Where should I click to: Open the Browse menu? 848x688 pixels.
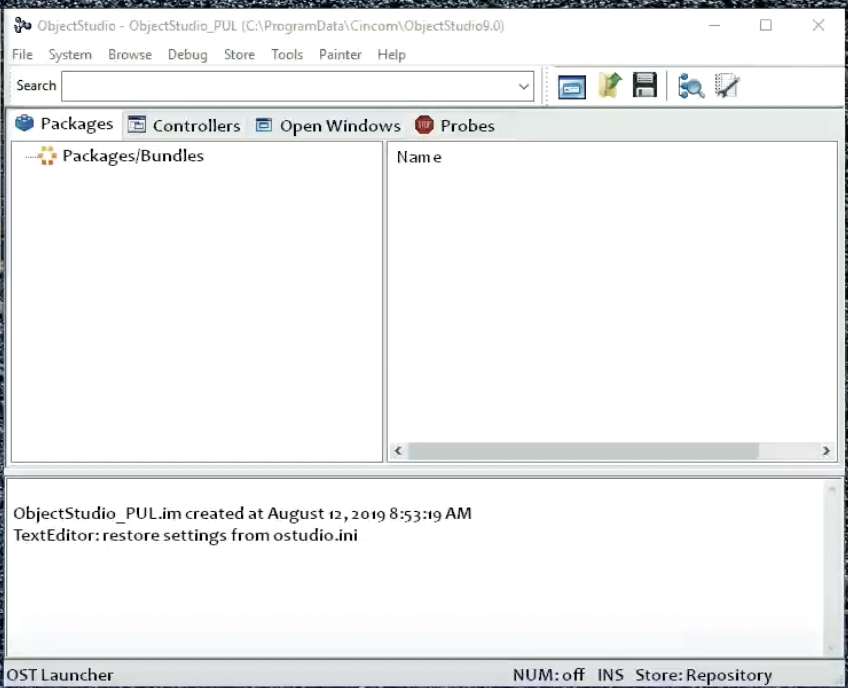pyautogui.click(x=130, y=55)
